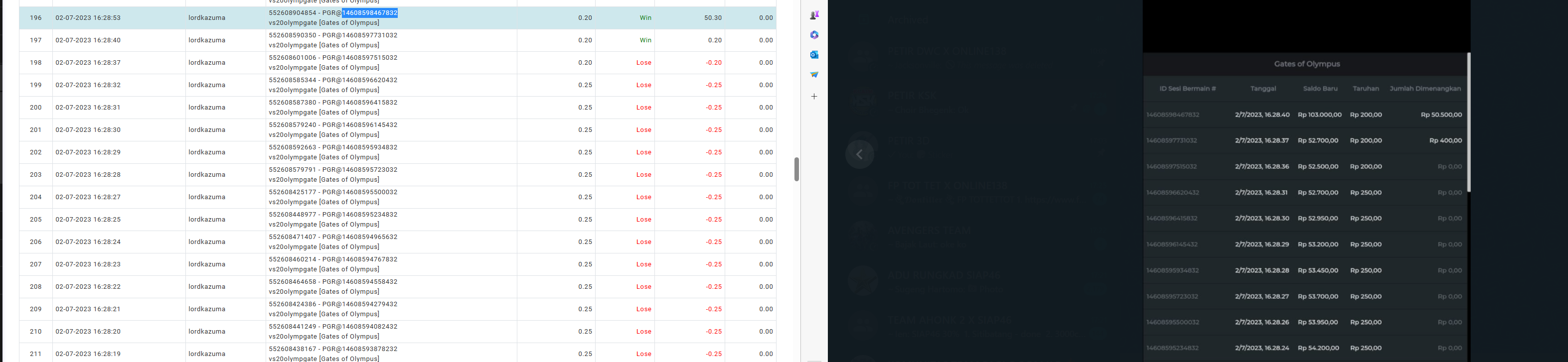Click the Tanggal column header
This screenshot has height=362, width=1568.
click(x=1263, y=89)
